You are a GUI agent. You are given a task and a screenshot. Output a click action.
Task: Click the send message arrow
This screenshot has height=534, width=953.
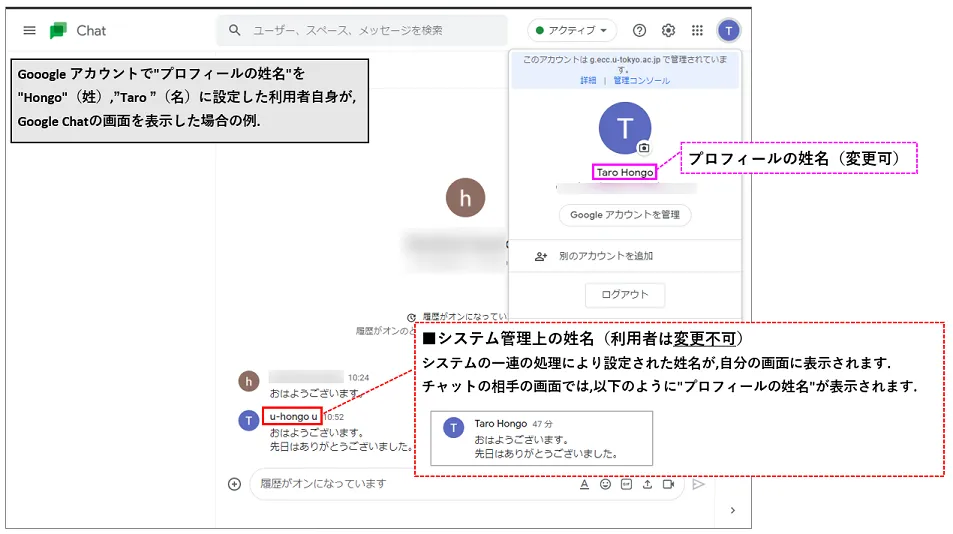[698, 484]
